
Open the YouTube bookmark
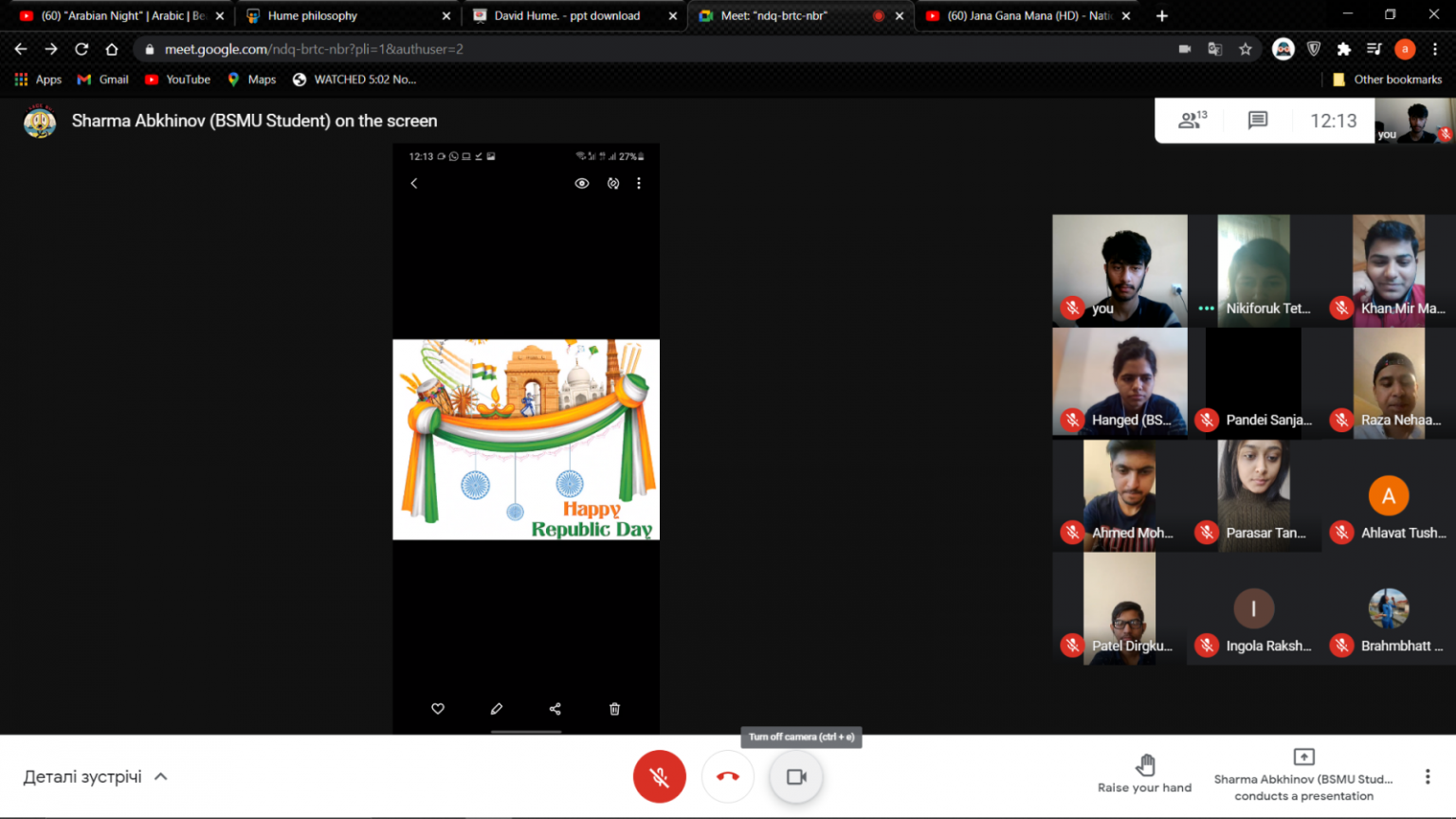pos(178,80)
